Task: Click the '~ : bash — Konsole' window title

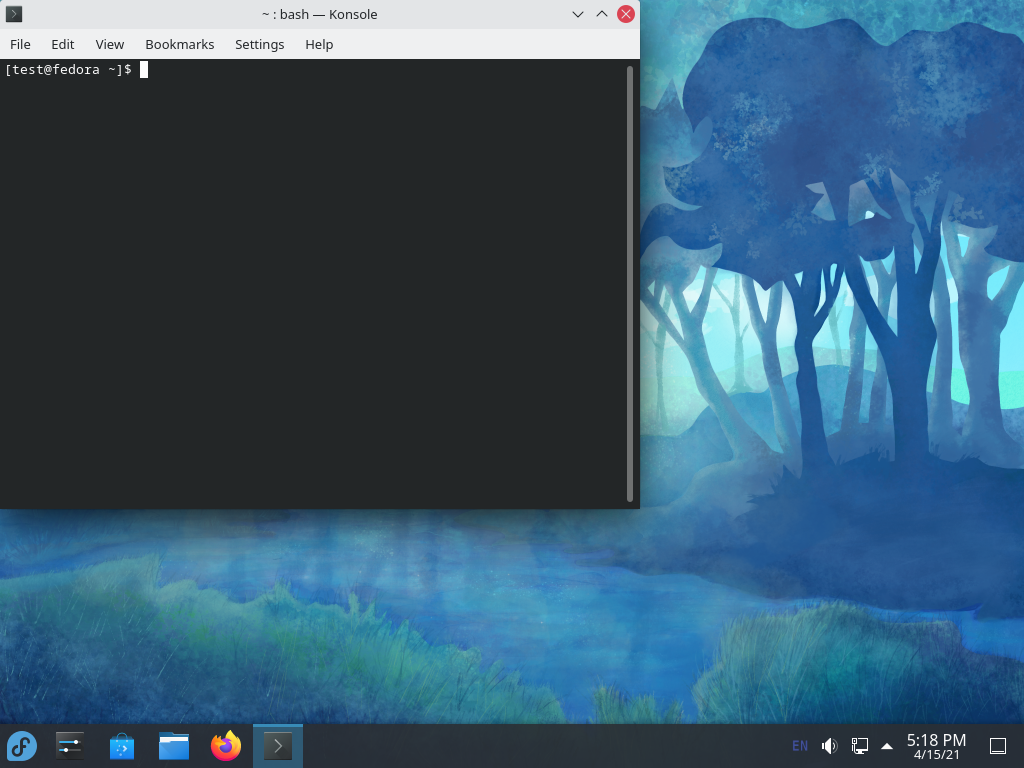Action: [x=320, y=14]
